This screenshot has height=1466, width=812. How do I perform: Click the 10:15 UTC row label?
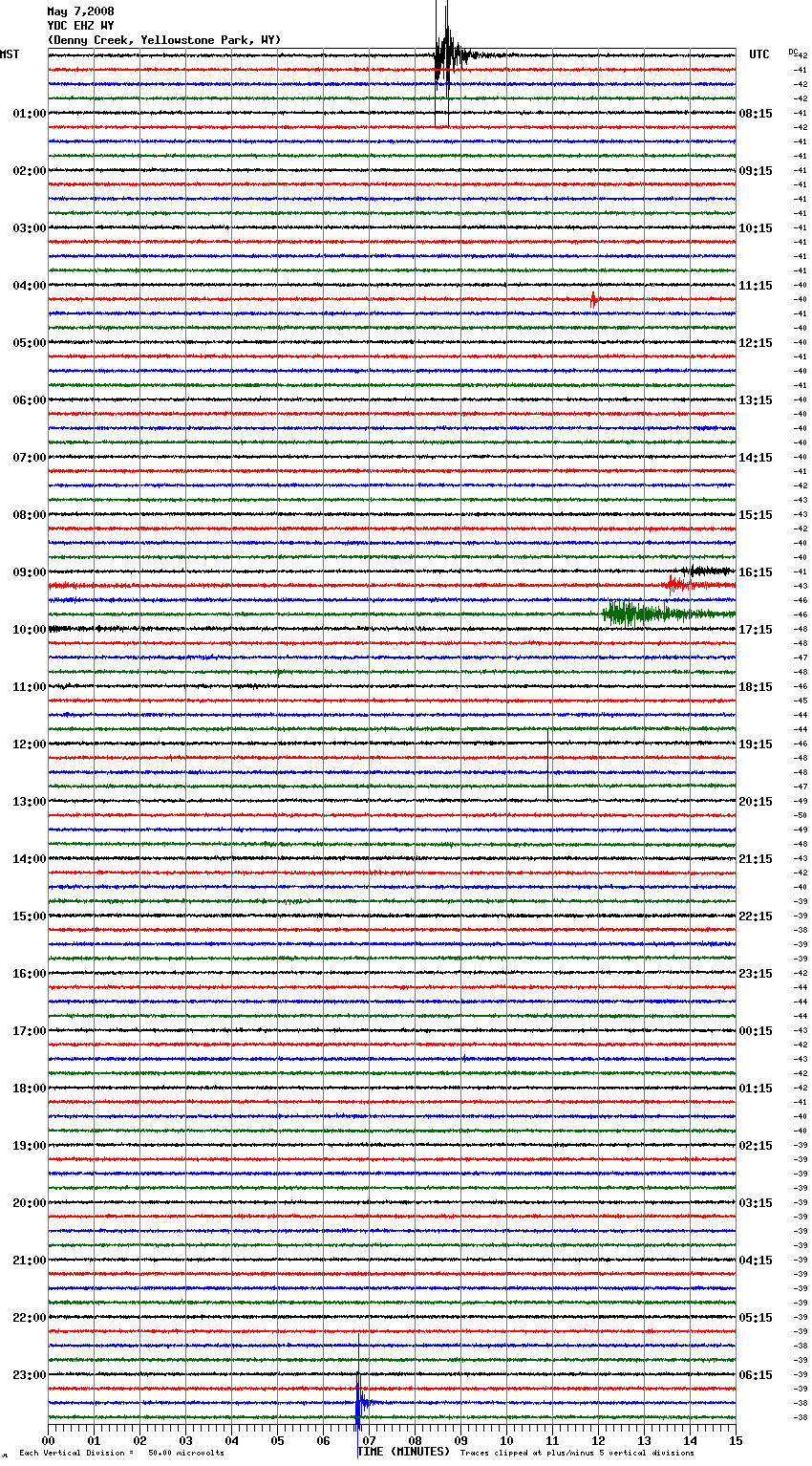756,228
